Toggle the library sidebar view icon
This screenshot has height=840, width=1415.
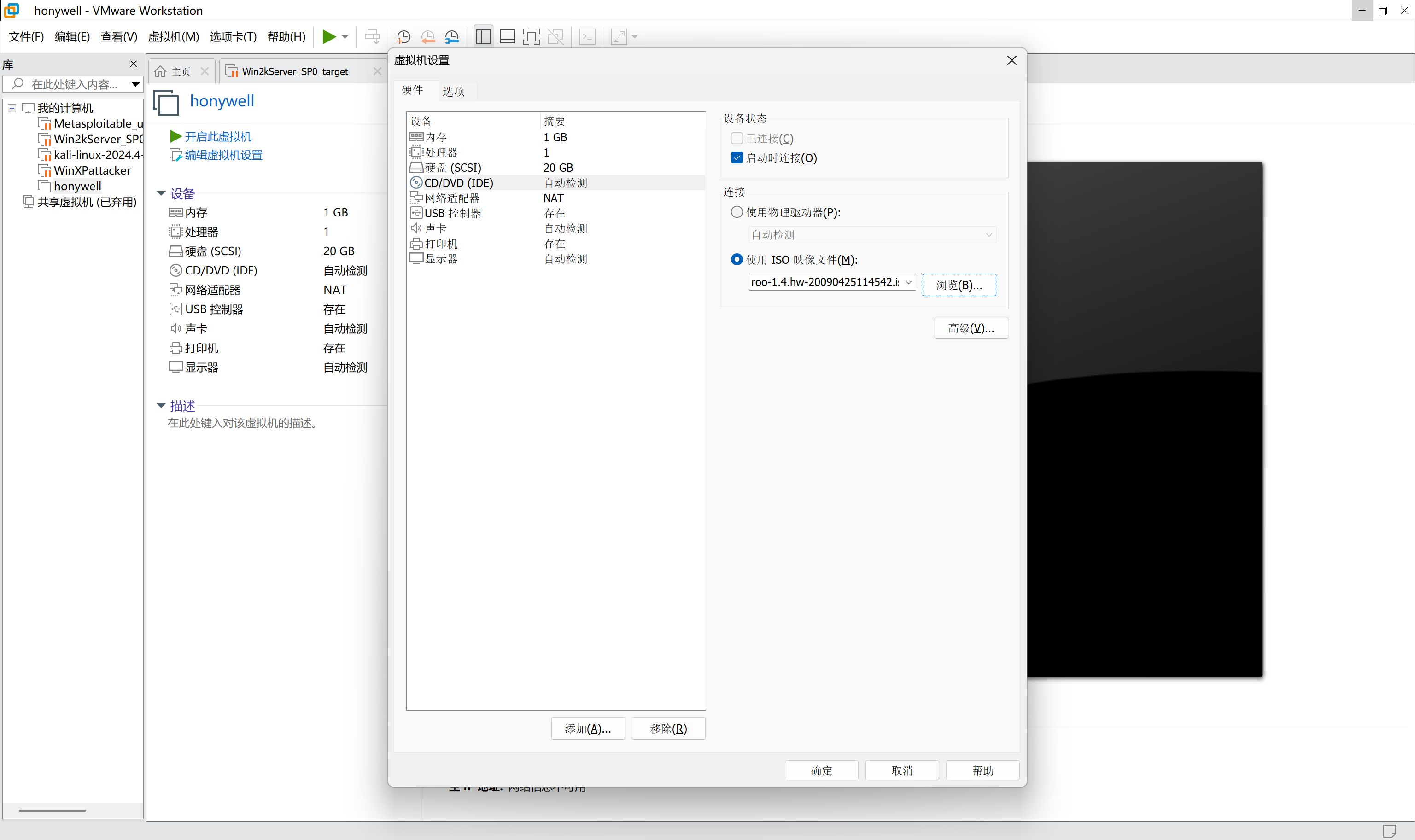pyautogui.click(x=483, y=37)
